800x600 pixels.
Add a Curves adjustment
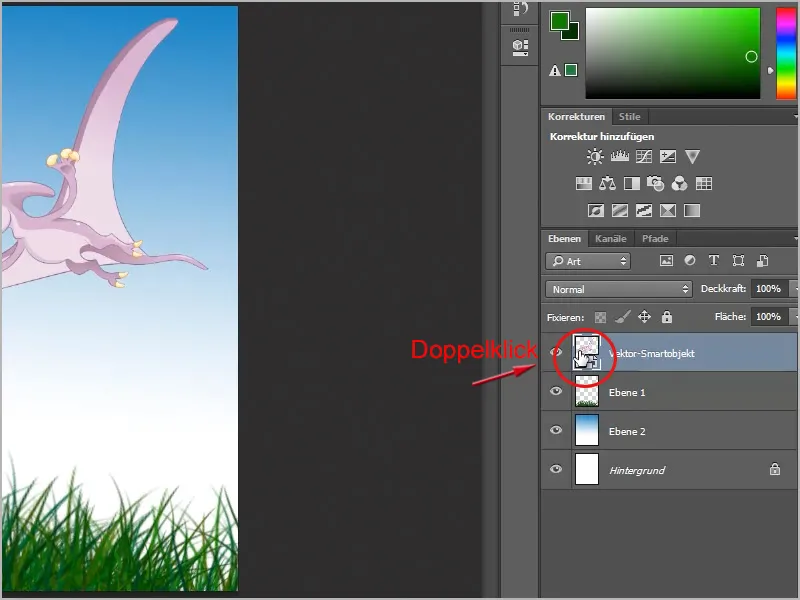[x=644, y=156]
